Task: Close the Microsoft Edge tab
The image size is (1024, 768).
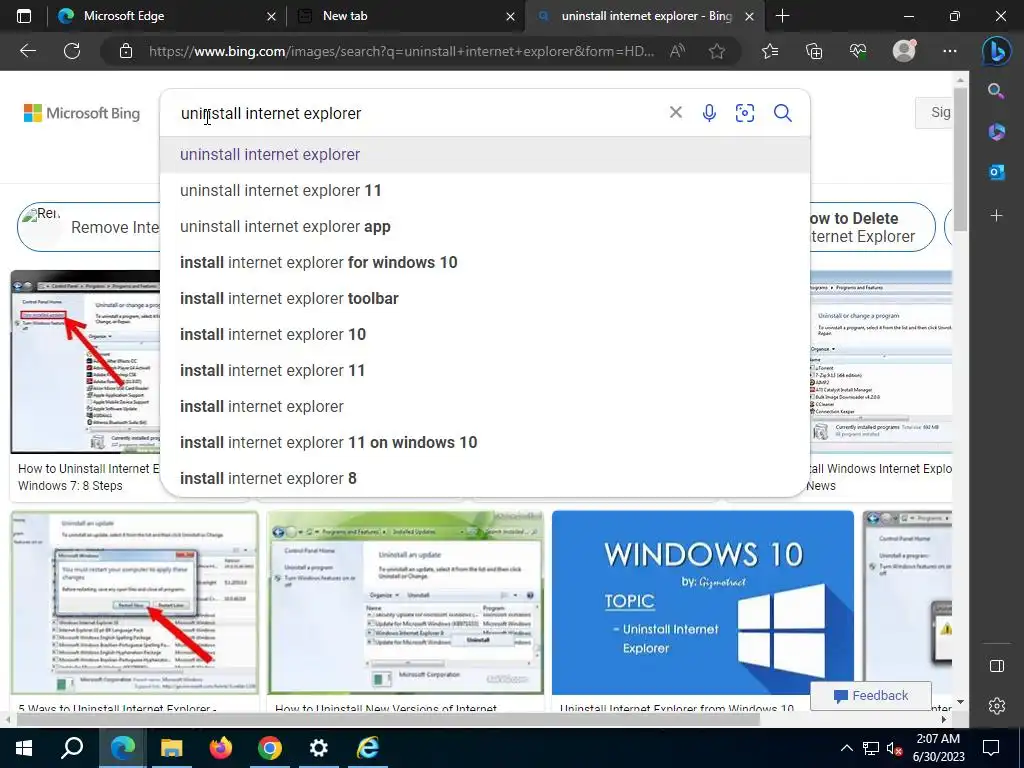Action: click(x=272, y=16)
